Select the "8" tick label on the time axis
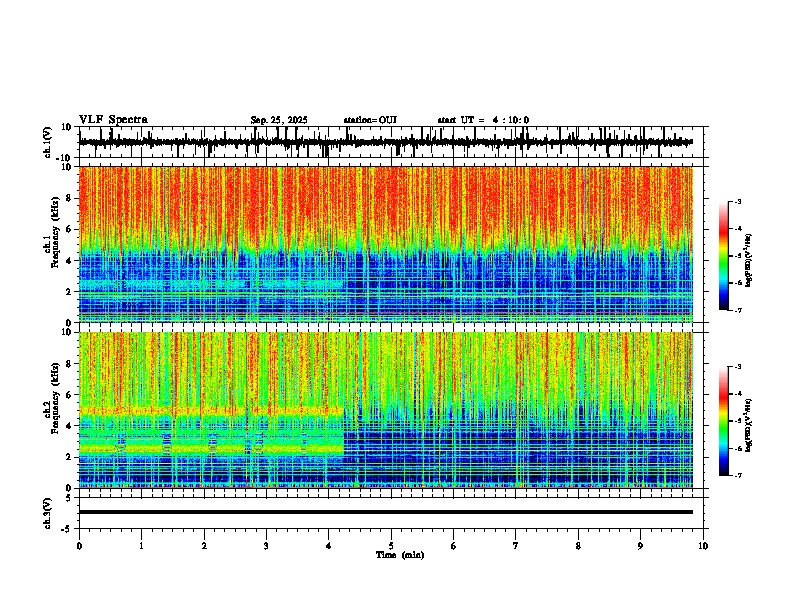The image size is (792, 612). 578,546
